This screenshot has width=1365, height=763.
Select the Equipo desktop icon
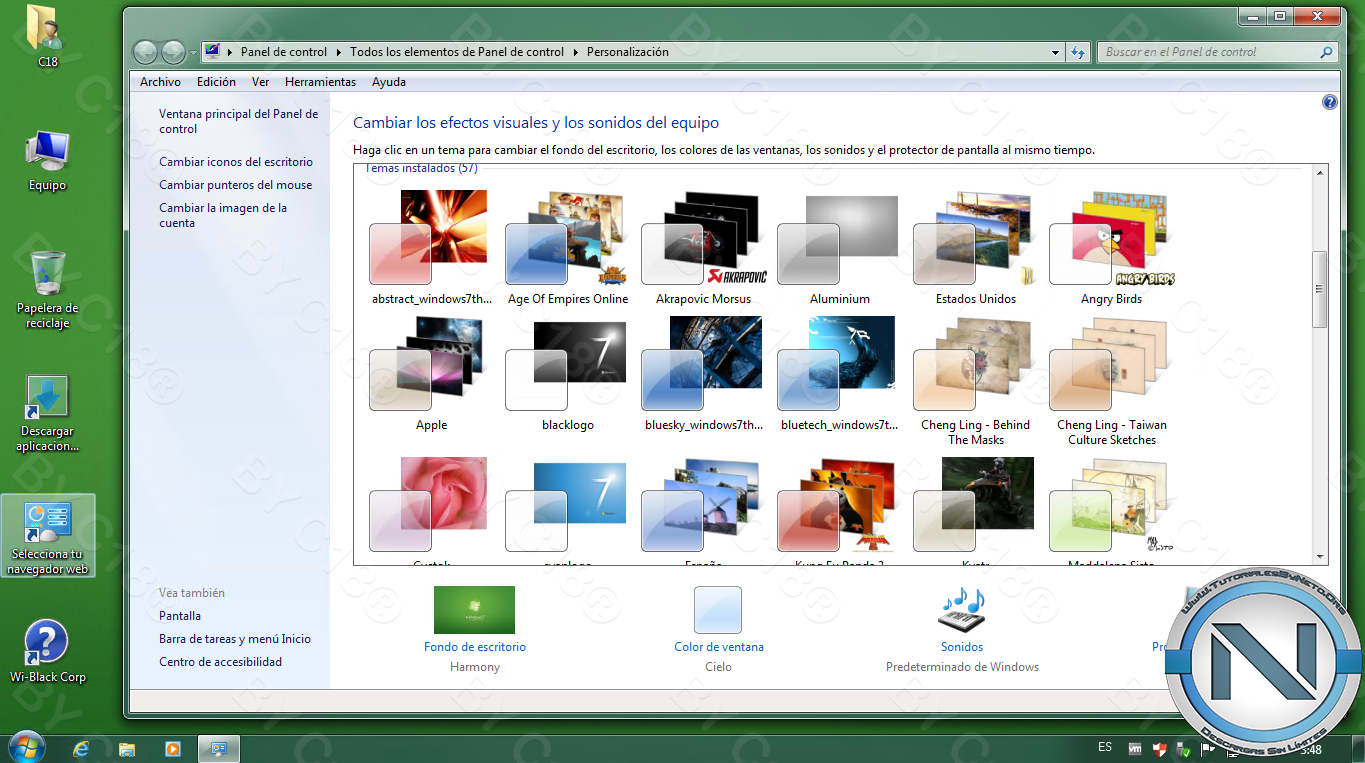47,160
